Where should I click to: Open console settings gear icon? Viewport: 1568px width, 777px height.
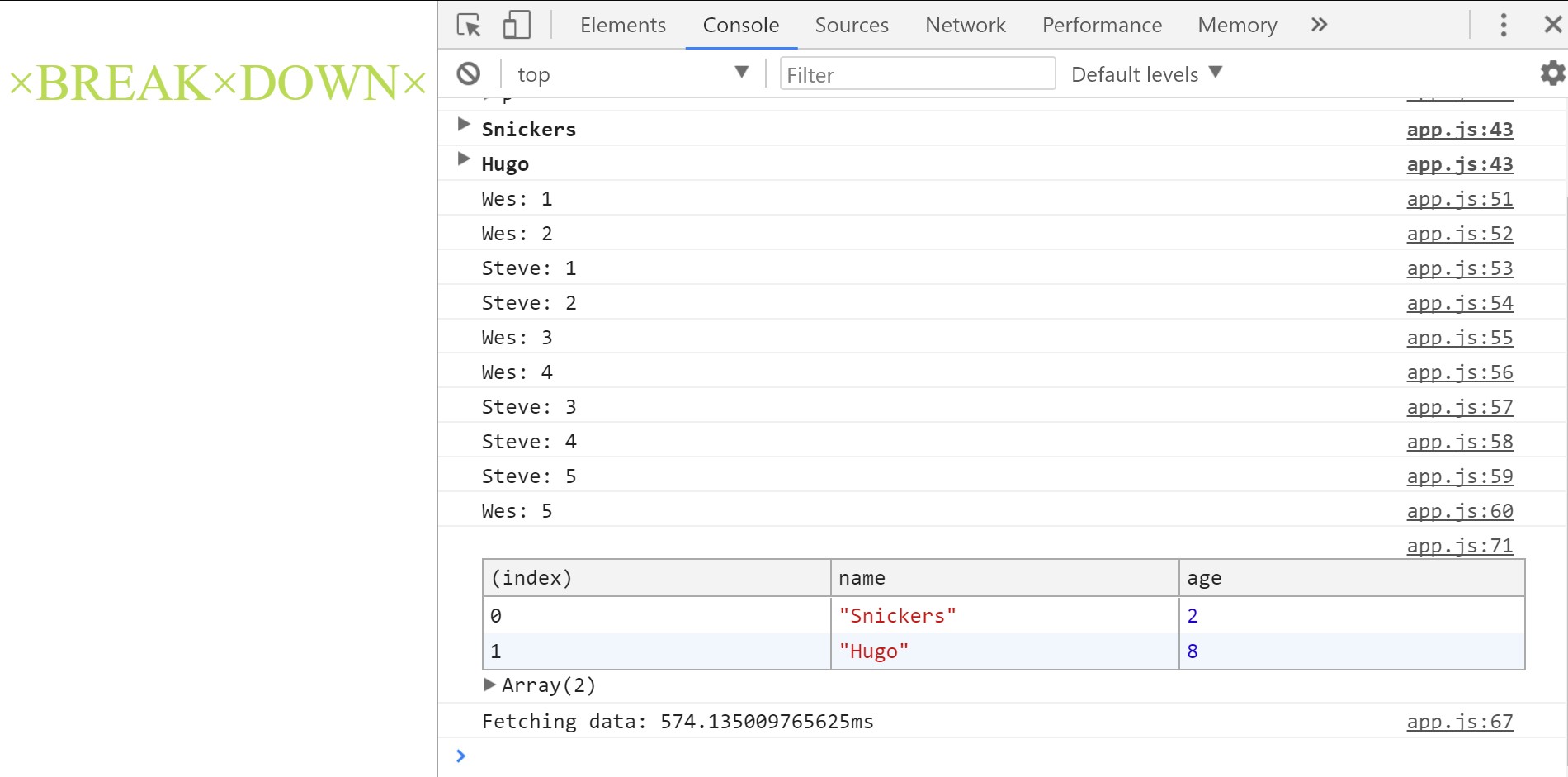click(x=1552, y=73)
